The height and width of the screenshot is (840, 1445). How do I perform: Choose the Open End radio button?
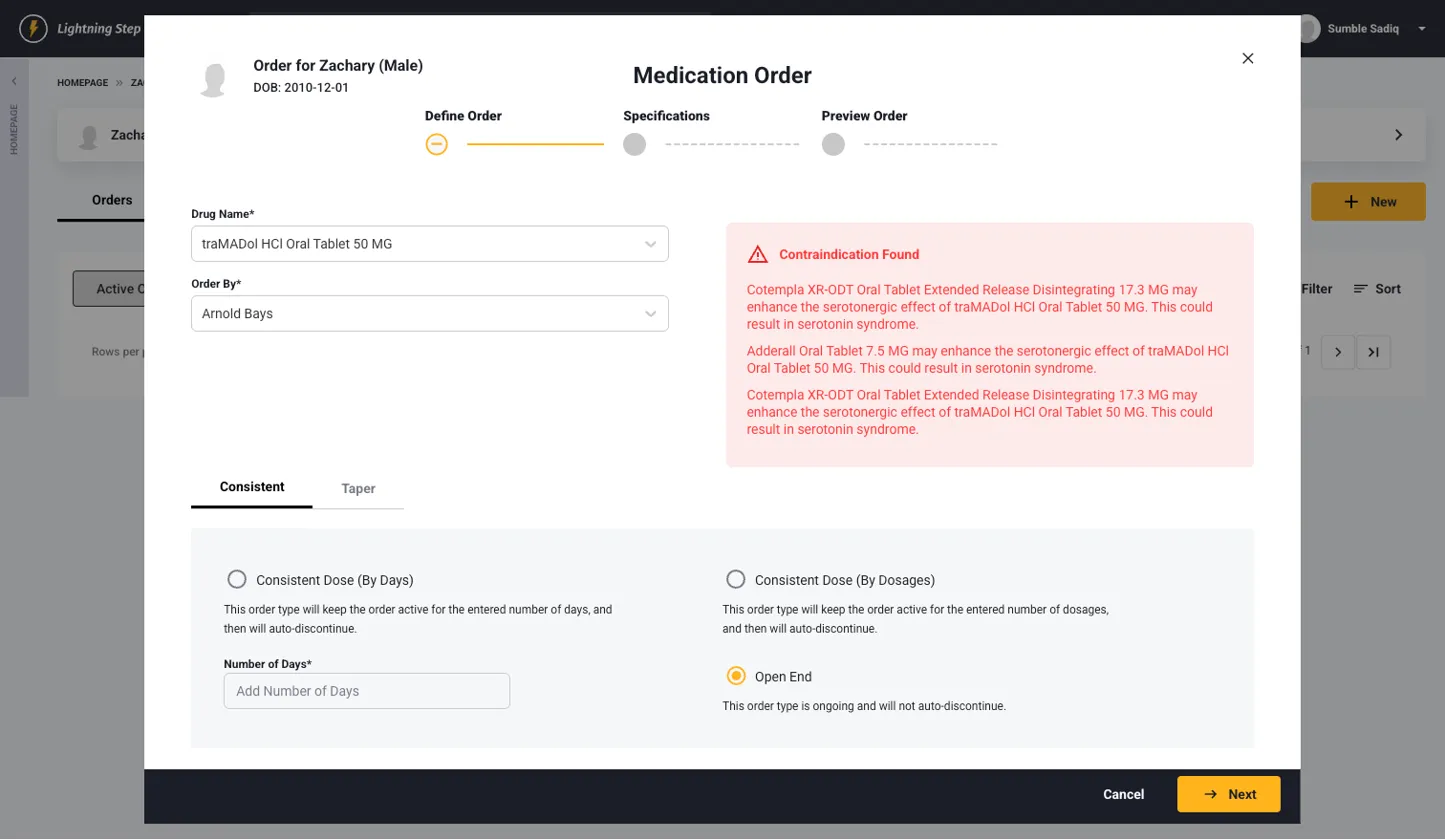[x=736, y=676]
